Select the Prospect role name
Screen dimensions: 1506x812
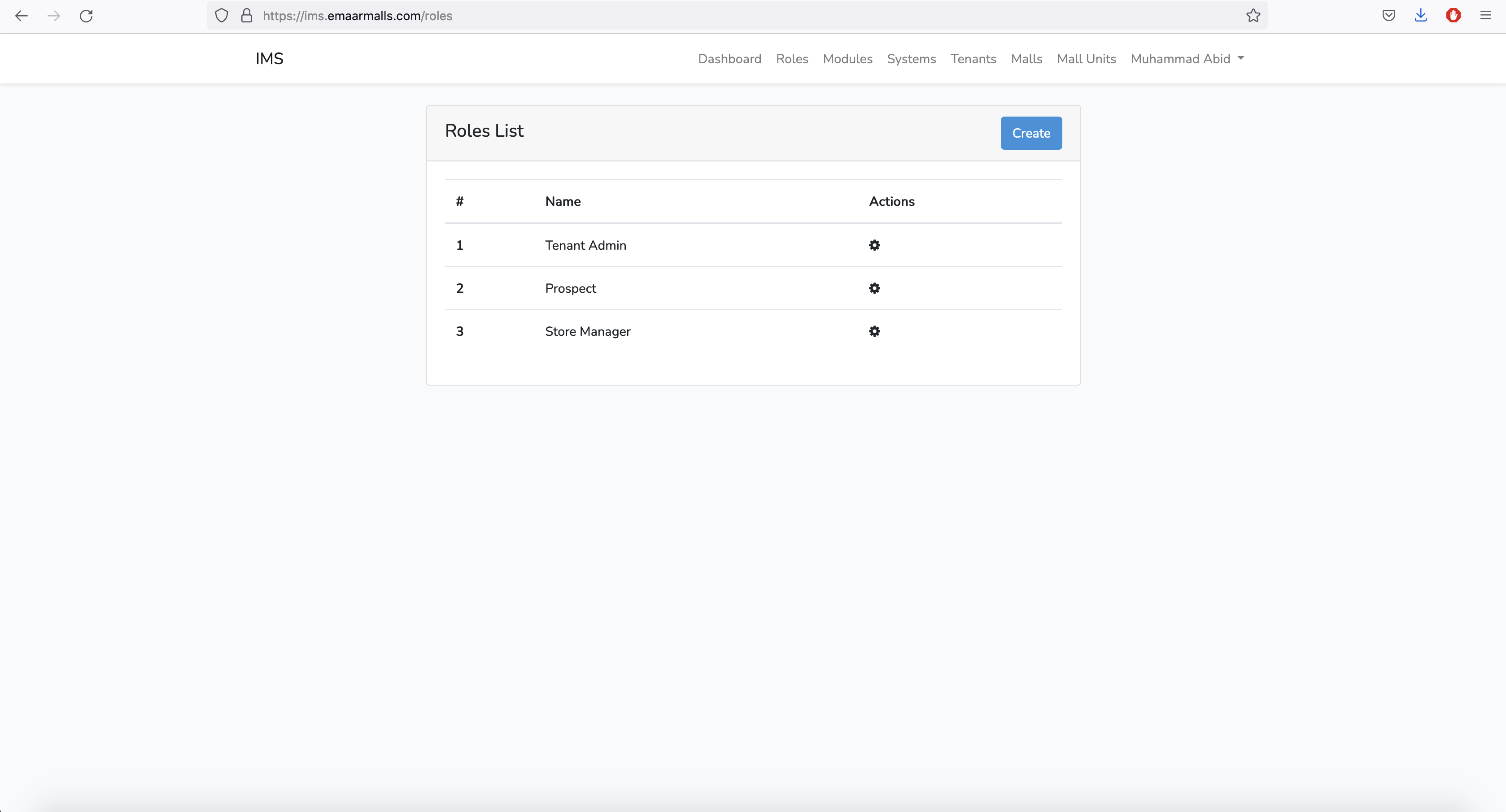point(570,289)
